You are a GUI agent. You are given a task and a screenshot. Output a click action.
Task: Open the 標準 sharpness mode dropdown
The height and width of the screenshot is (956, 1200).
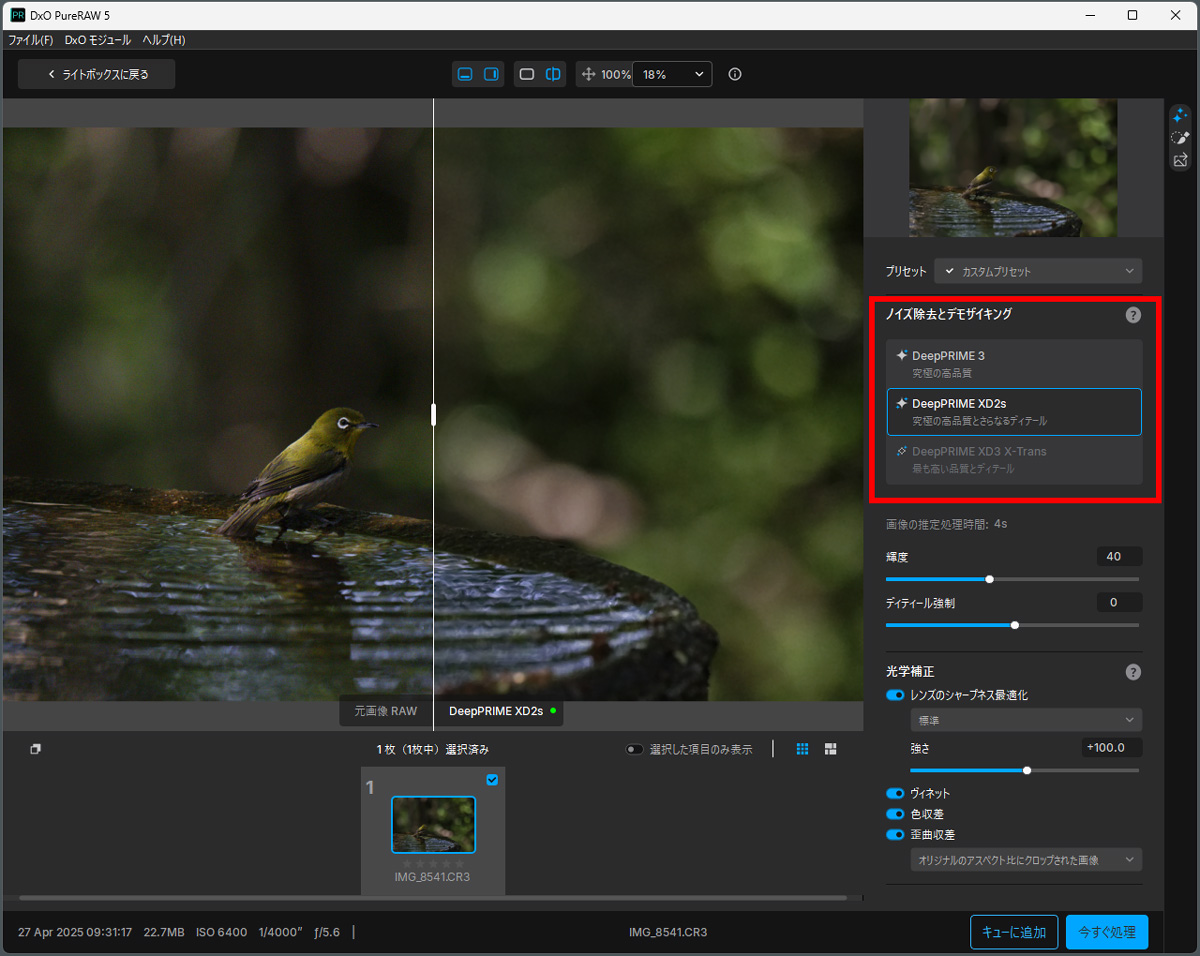tap(1026, 720)
